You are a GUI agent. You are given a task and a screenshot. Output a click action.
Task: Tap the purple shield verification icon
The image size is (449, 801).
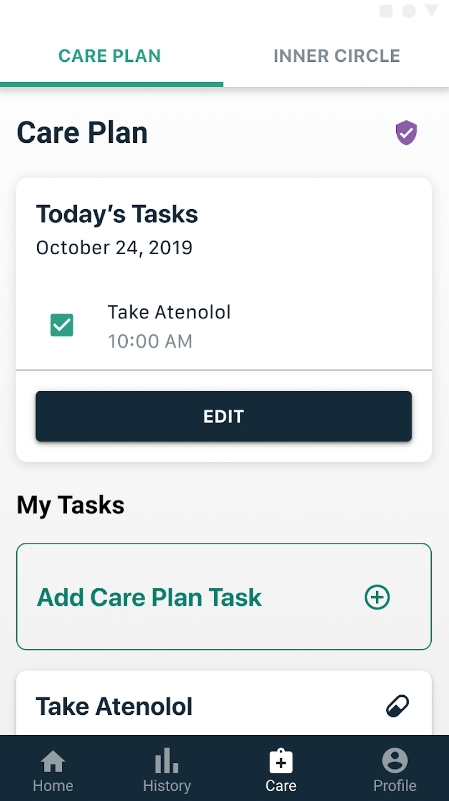coord(406,133)
